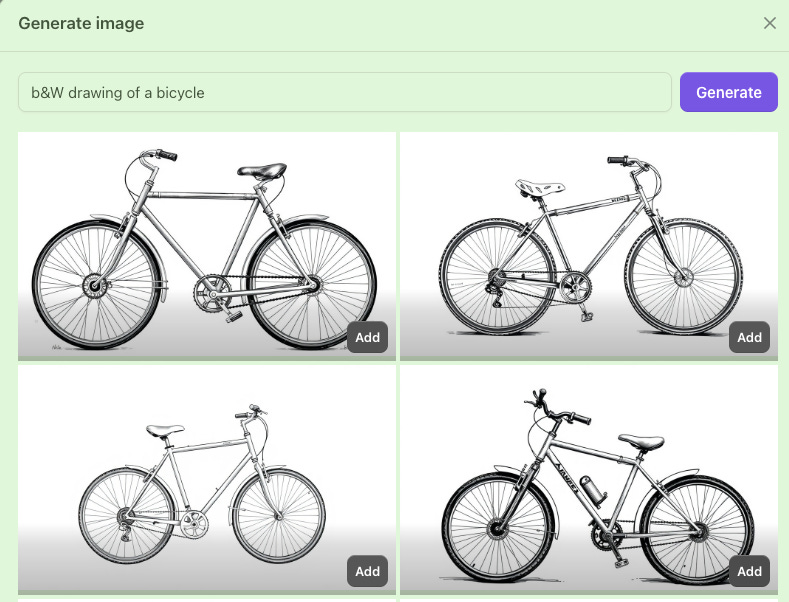
Task: Click the word 'bicycle' in the prompt
Action: point(180,93)
